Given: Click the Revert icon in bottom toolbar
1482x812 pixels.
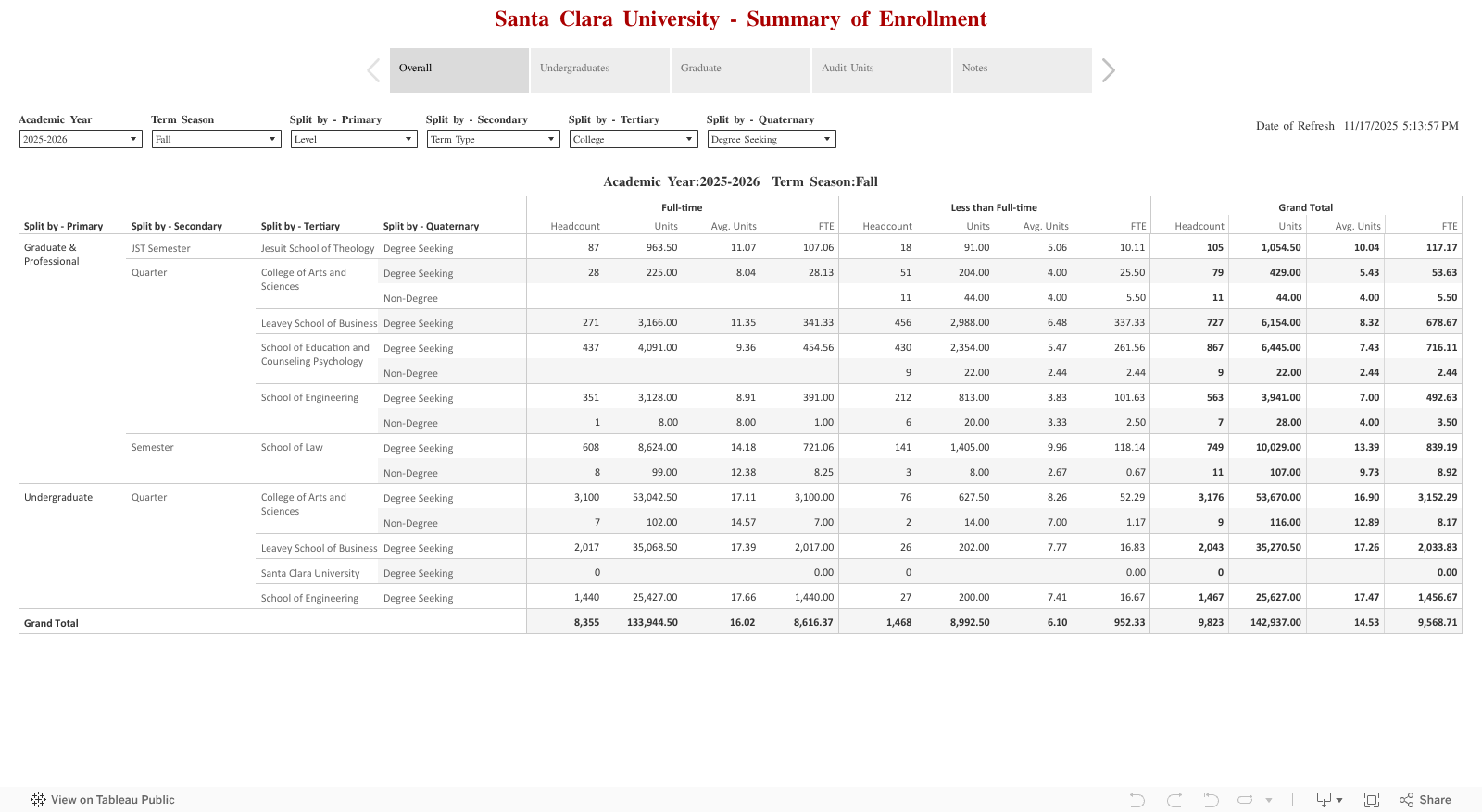Looking at the screenshot, I should [1211, 800].
